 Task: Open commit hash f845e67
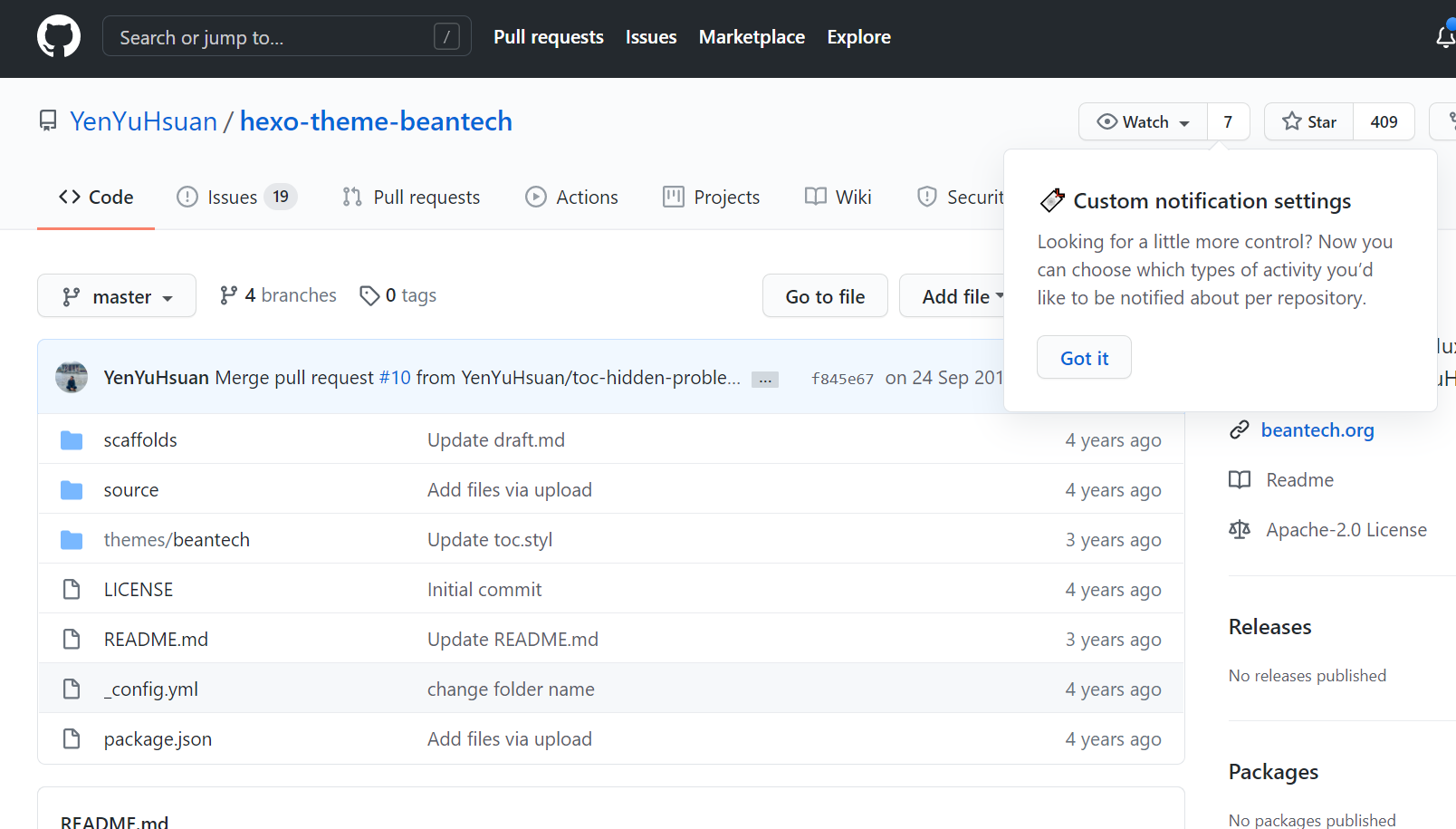pyautogui.click(x=843, y=379)
